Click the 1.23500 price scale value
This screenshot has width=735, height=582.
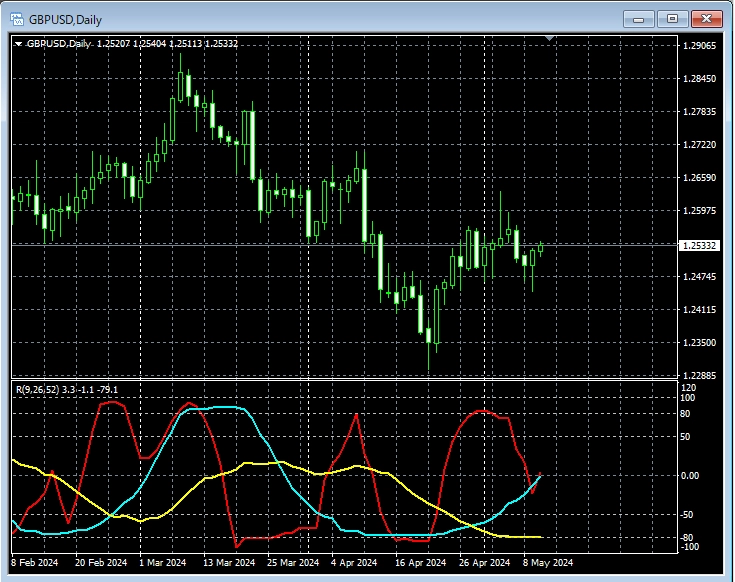[699, 343]
